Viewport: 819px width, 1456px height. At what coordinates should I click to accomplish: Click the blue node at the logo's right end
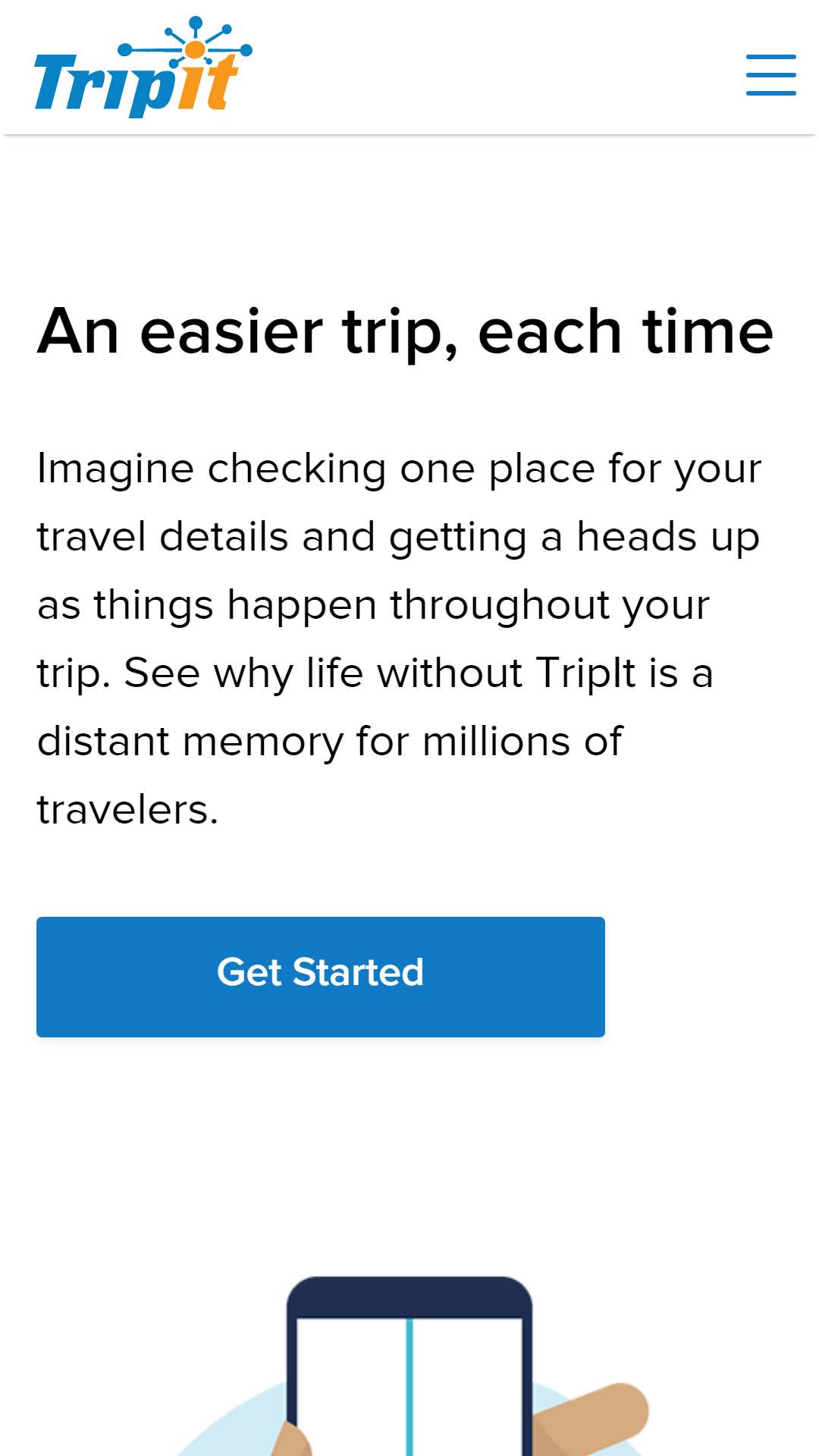[246, 49]
